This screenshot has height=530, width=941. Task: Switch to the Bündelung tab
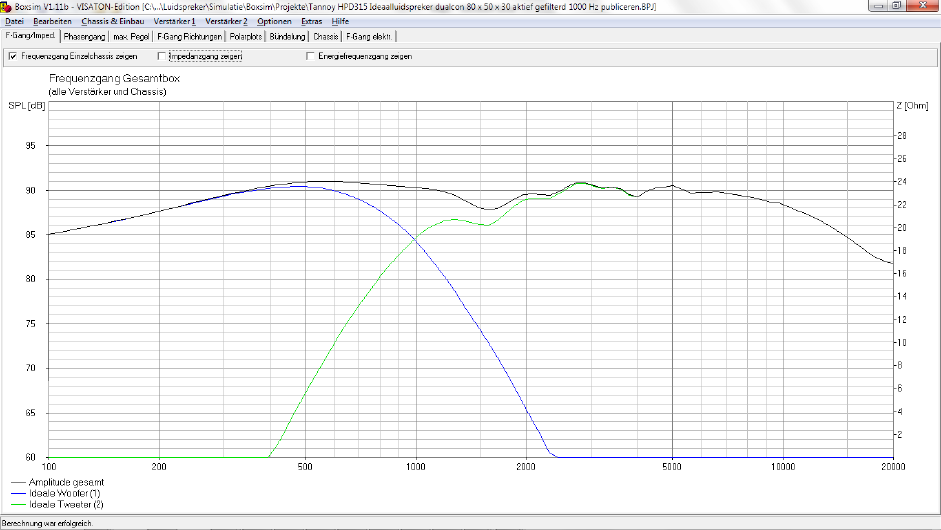pos(287,37)
